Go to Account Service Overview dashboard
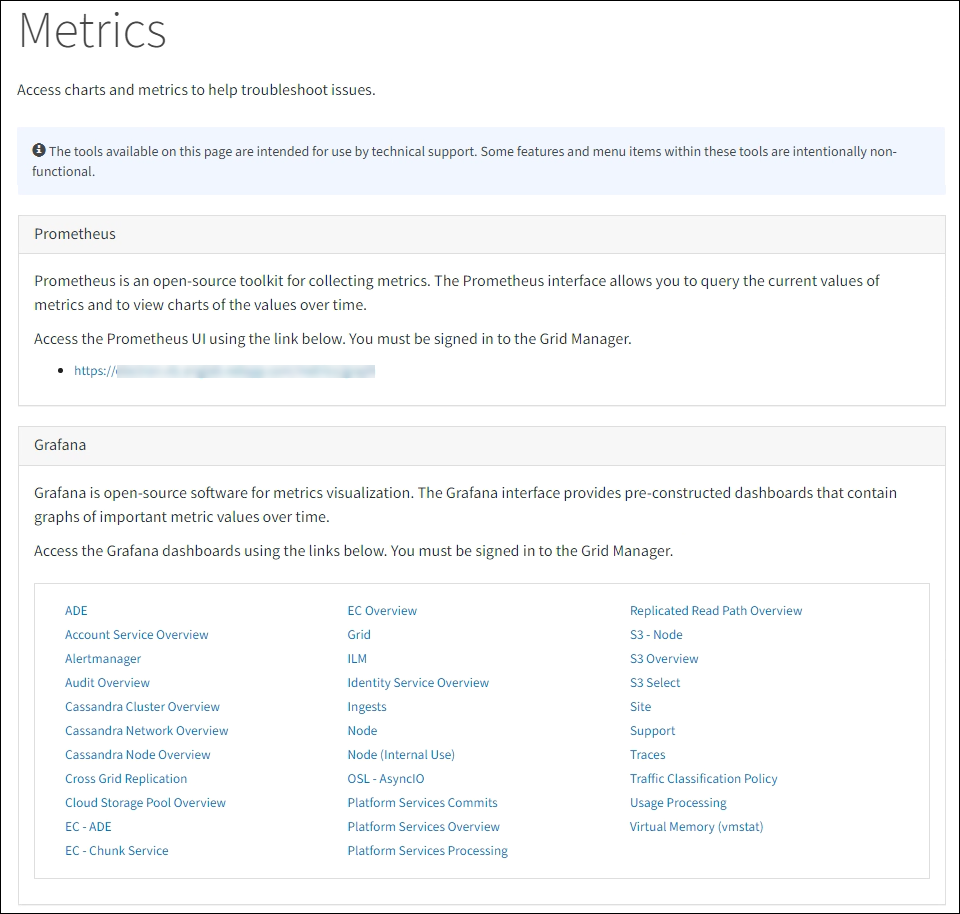 pos(137,635)
